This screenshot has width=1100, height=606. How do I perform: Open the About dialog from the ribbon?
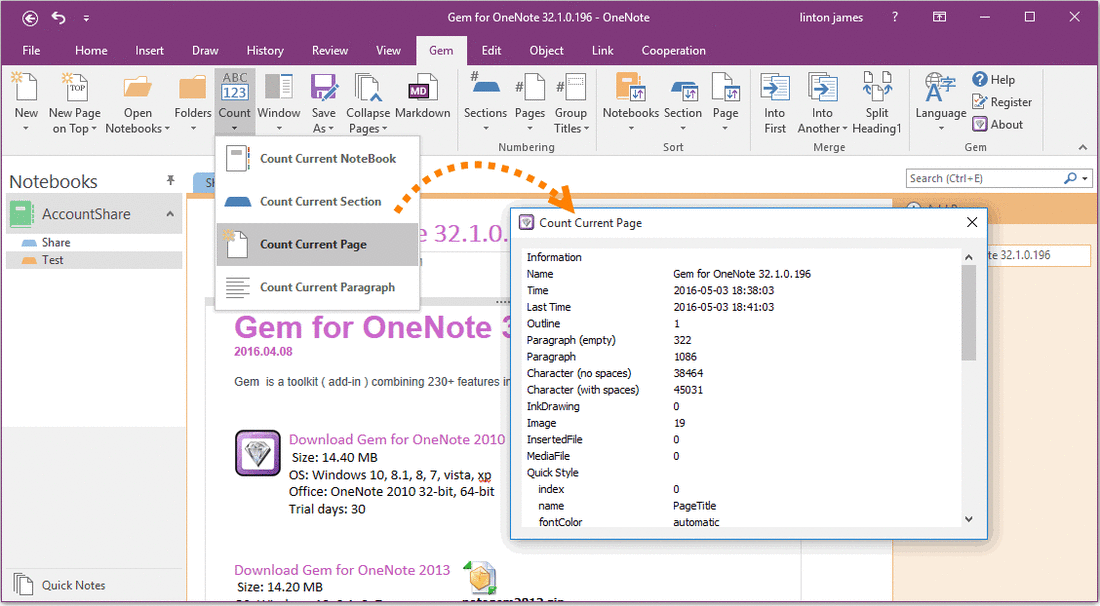coord(997,124)
